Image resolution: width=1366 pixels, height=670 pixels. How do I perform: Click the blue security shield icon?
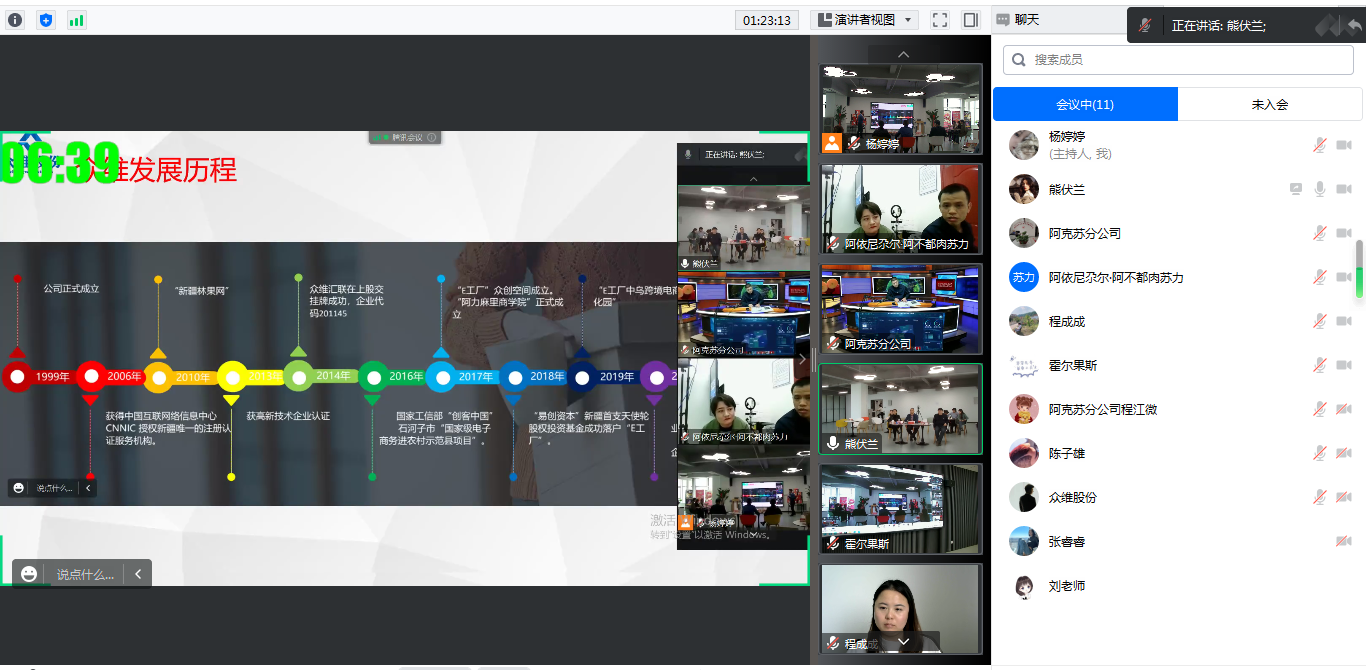tap(46, 20)
